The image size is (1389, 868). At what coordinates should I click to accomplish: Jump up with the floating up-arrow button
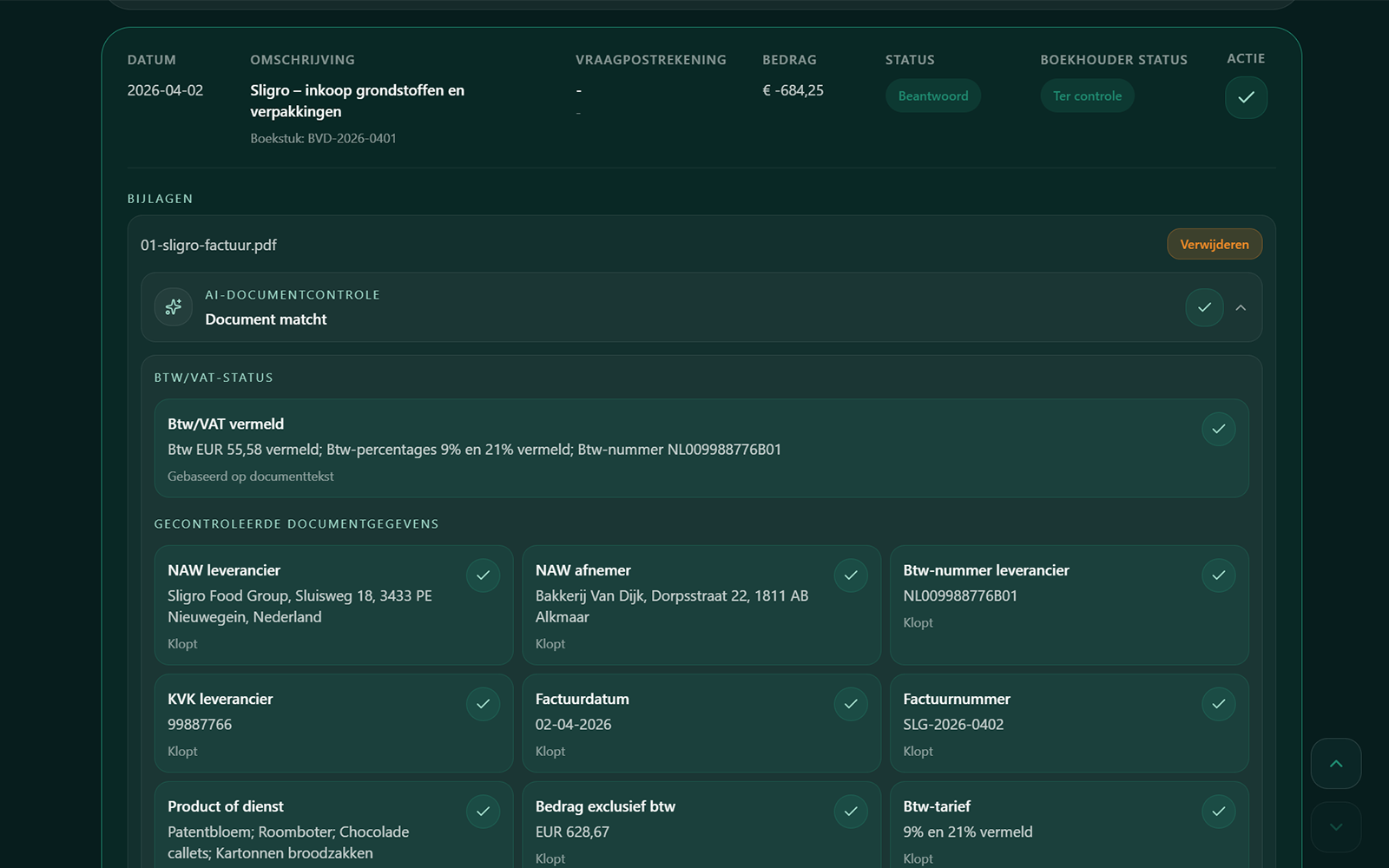tap(1336, 764)
